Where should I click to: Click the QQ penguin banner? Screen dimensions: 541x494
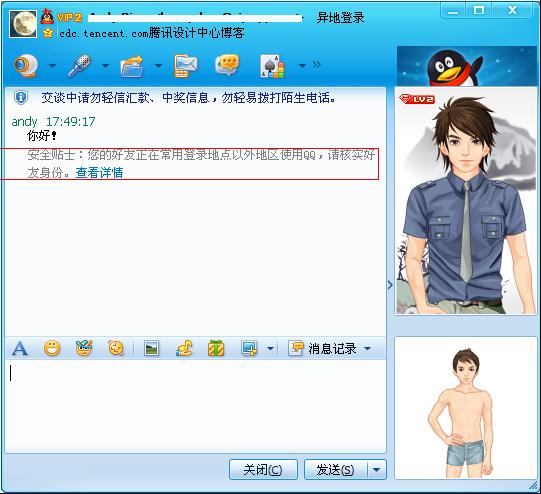pyautogui.click(x=467, y=66)
